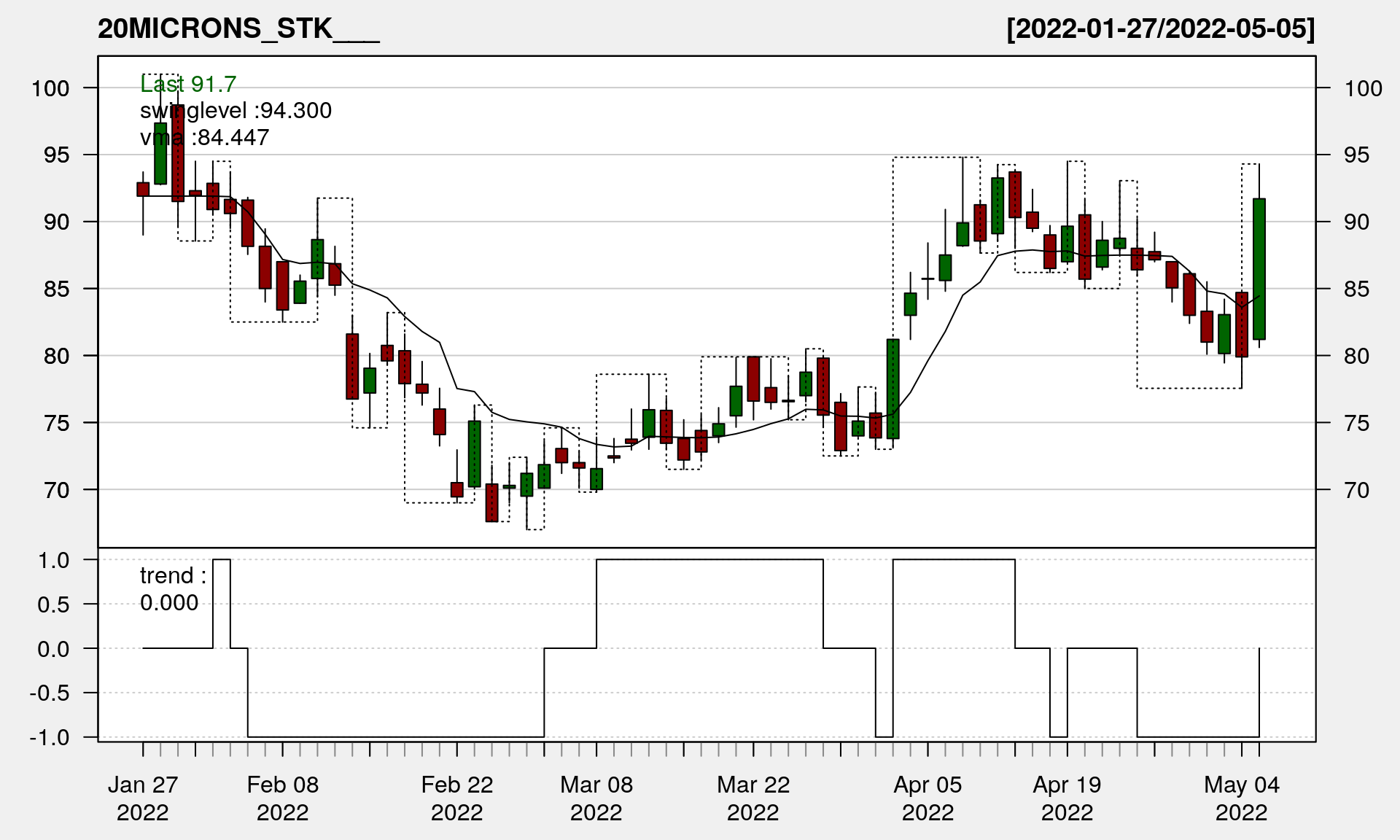Viewport: 1400px width, 840px height.
Task: Click the Apr 19 2022 axis label
Action: click(x=1067, y=798)
